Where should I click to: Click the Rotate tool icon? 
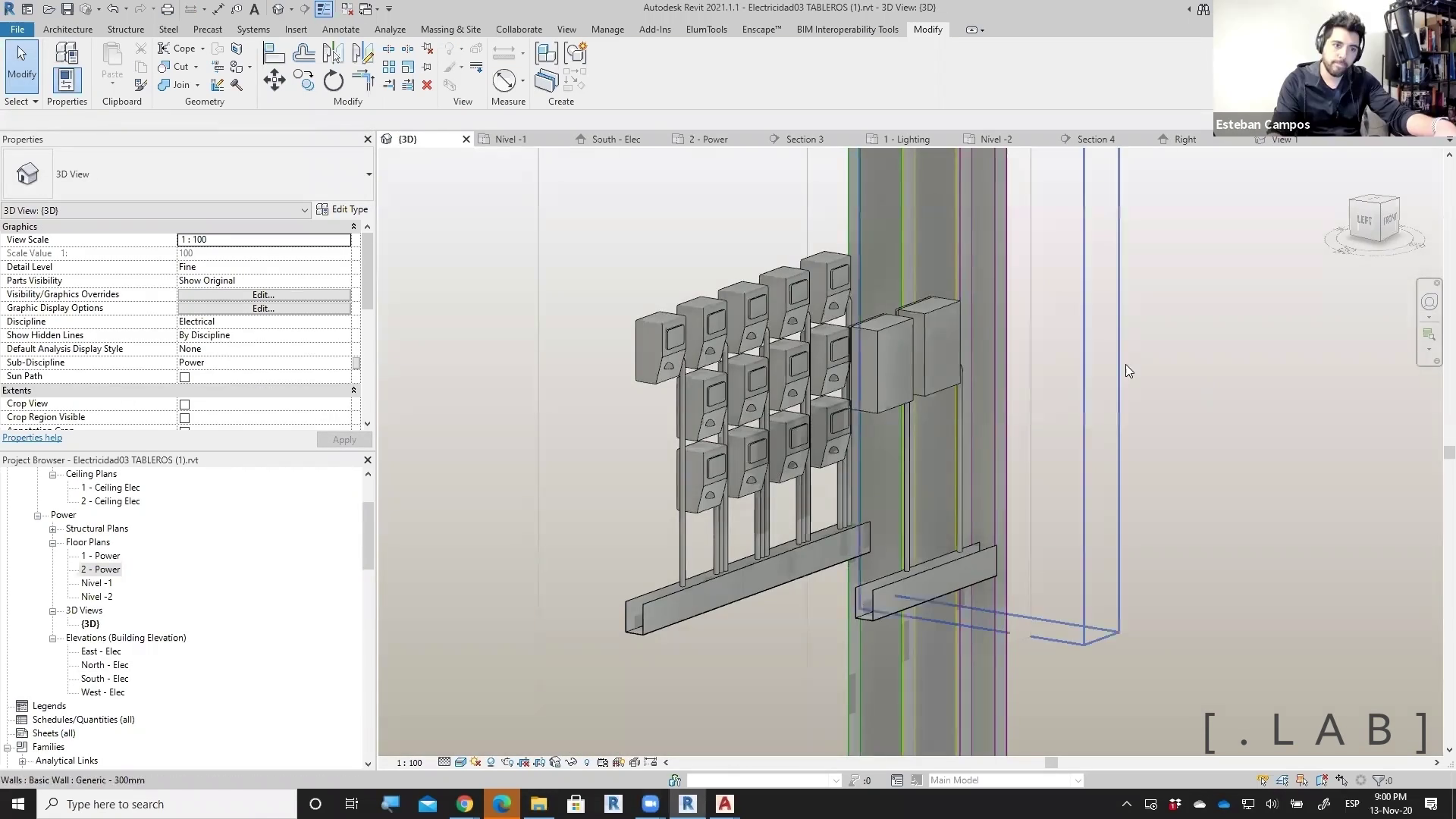click(334, 80)
